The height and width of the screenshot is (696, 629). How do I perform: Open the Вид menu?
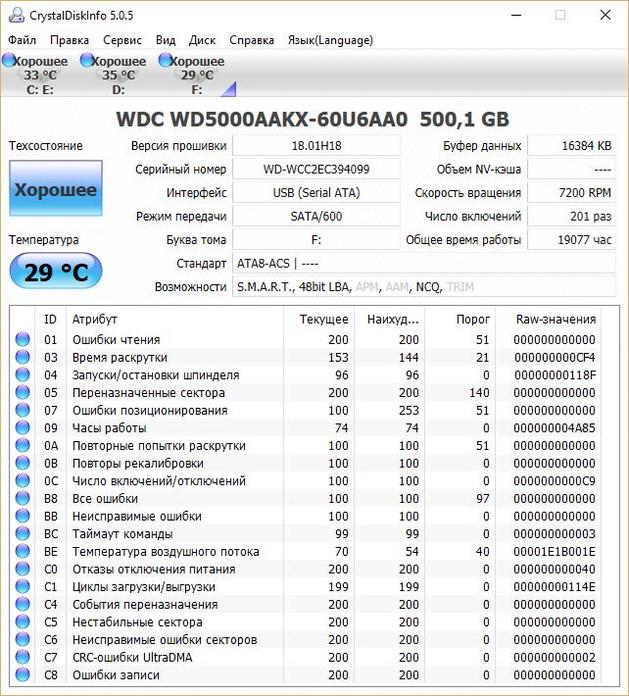166,40
